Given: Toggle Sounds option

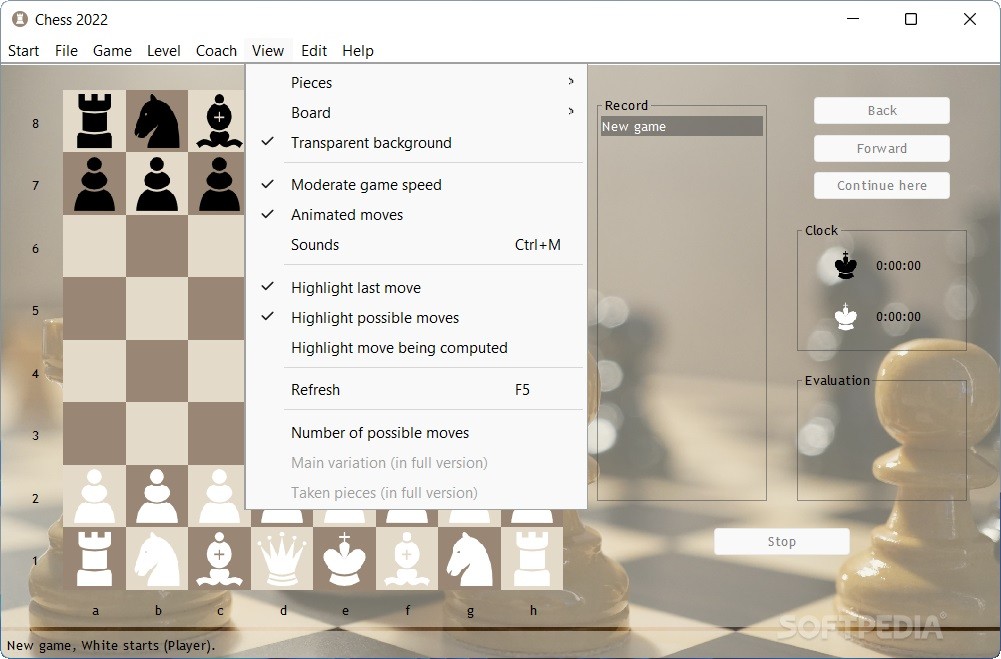Looking at the screenshot, I should coord(416,245).
